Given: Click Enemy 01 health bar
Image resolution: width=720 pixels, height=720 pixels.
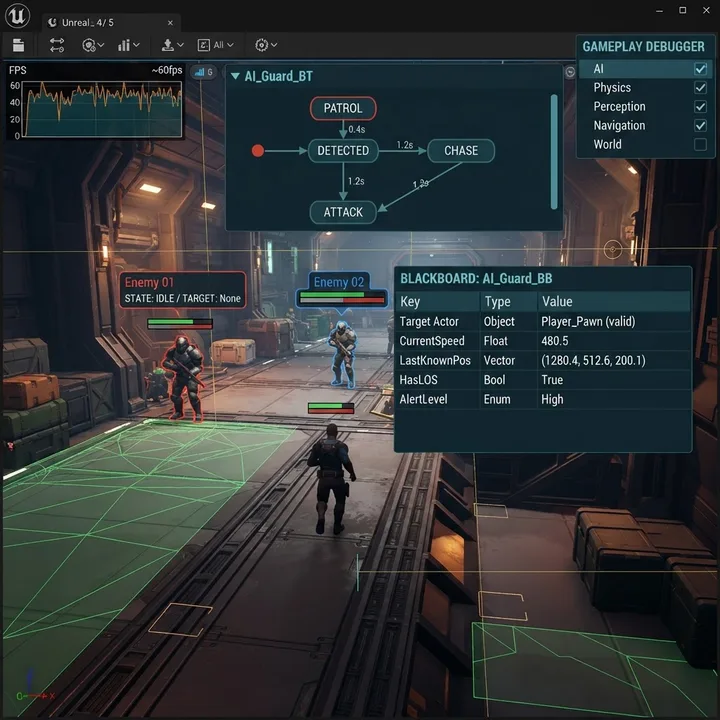Looking at the screenshot, I should [x=180, y=324].
